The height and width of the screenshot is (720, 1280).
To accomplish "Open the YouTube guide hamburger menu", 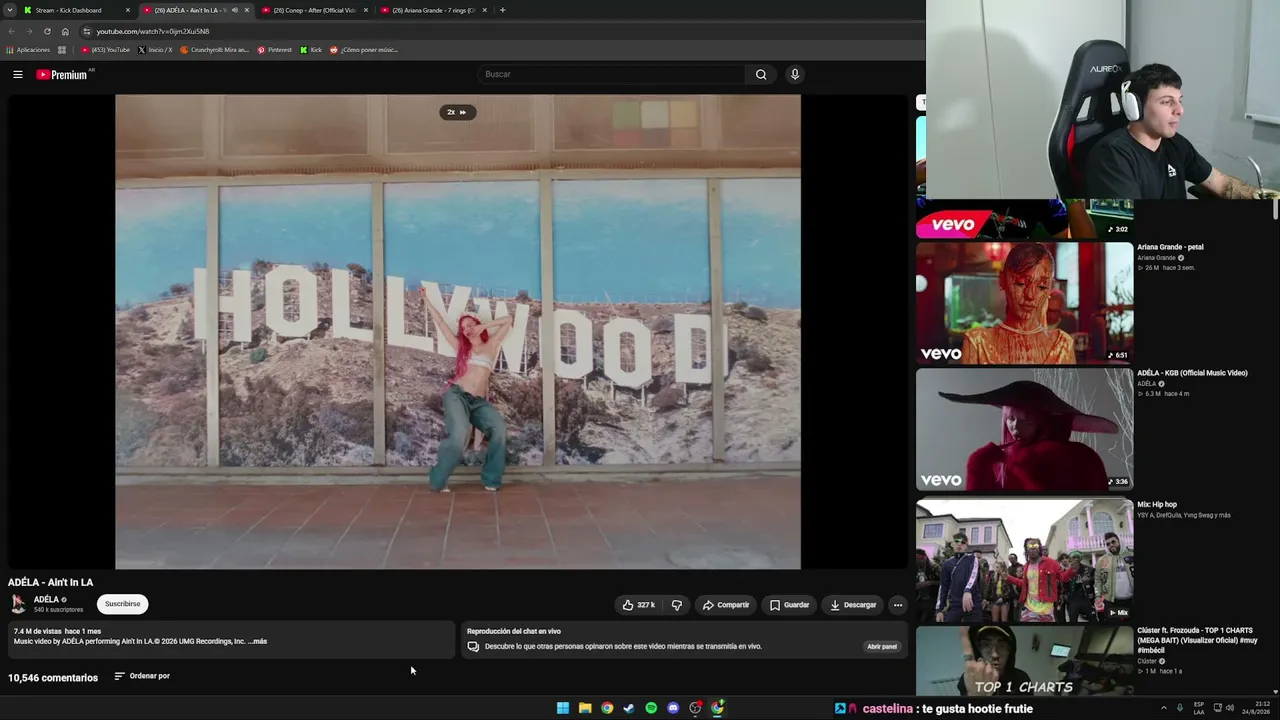I will (x=18, y=74).
